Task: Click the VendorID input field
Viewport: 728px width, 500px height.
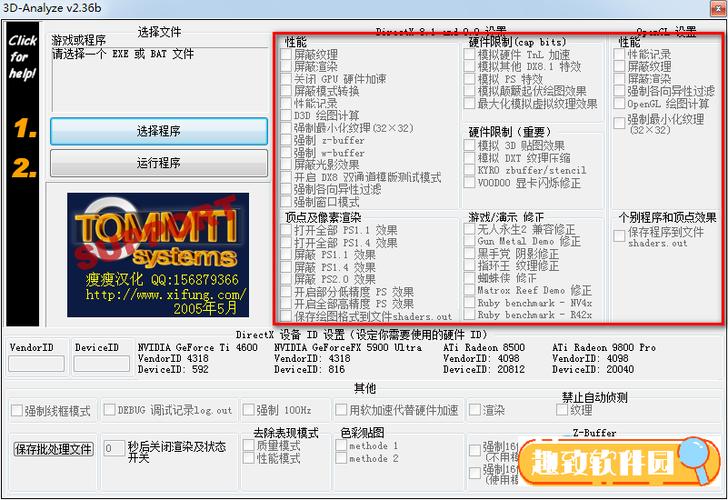Action: point(36,364)
